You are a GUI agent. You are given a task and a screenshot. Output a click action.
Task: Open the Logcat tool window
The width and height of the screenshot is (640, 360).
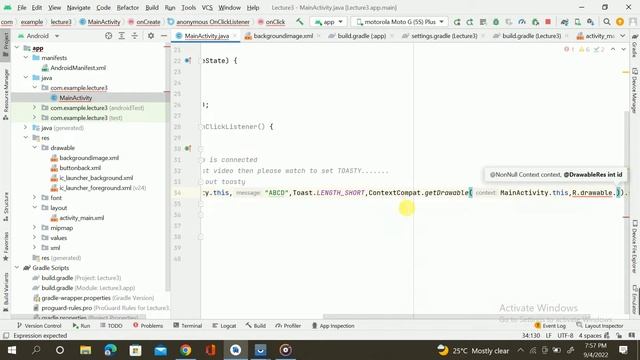pyautogui.click(x=224, y=326)
